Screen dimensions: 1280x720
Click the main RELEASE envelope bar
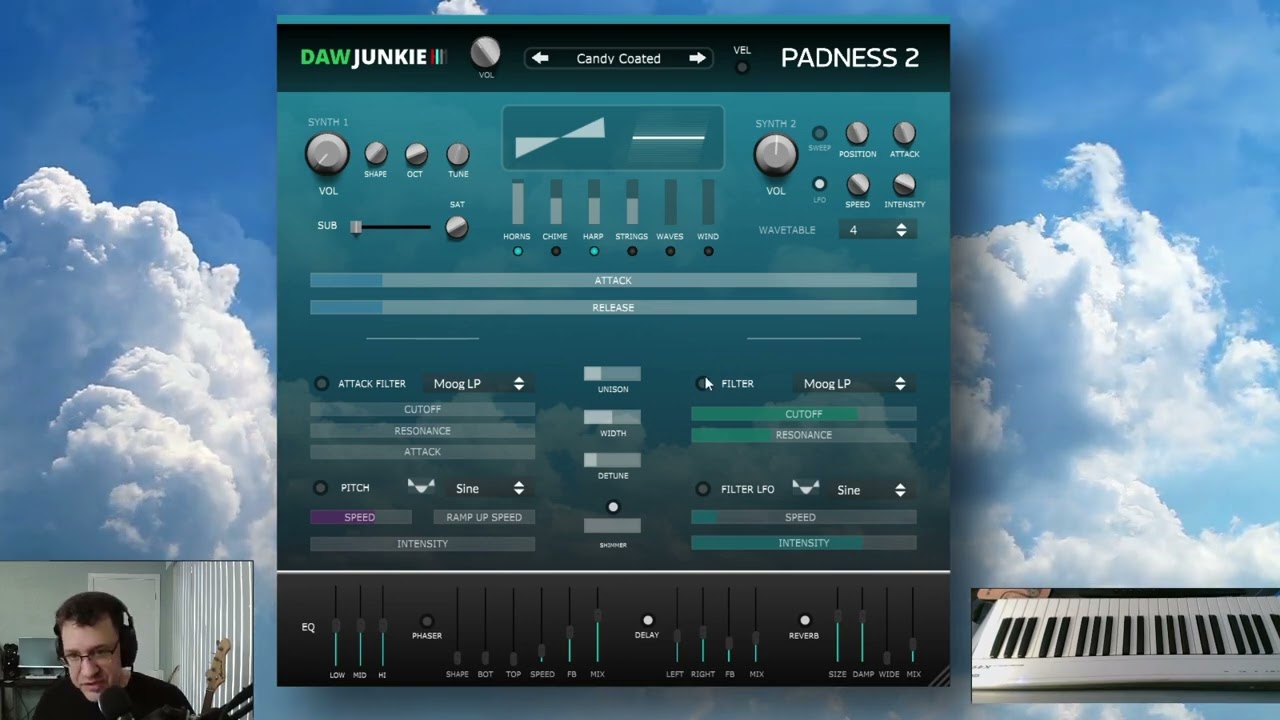click(x=613, y=307)
